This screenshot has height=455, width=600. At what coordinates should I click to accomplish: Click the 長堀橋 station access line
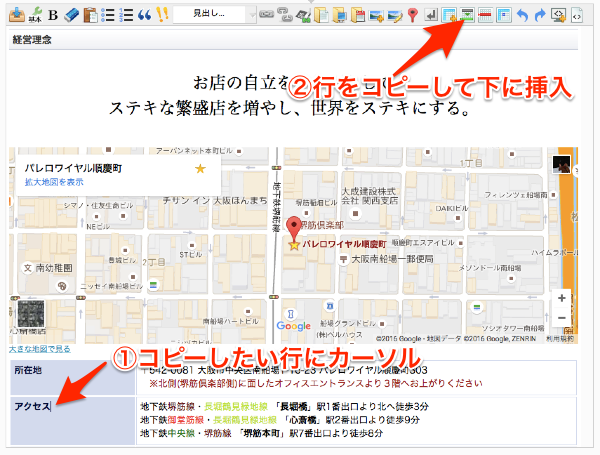[284, 406]
